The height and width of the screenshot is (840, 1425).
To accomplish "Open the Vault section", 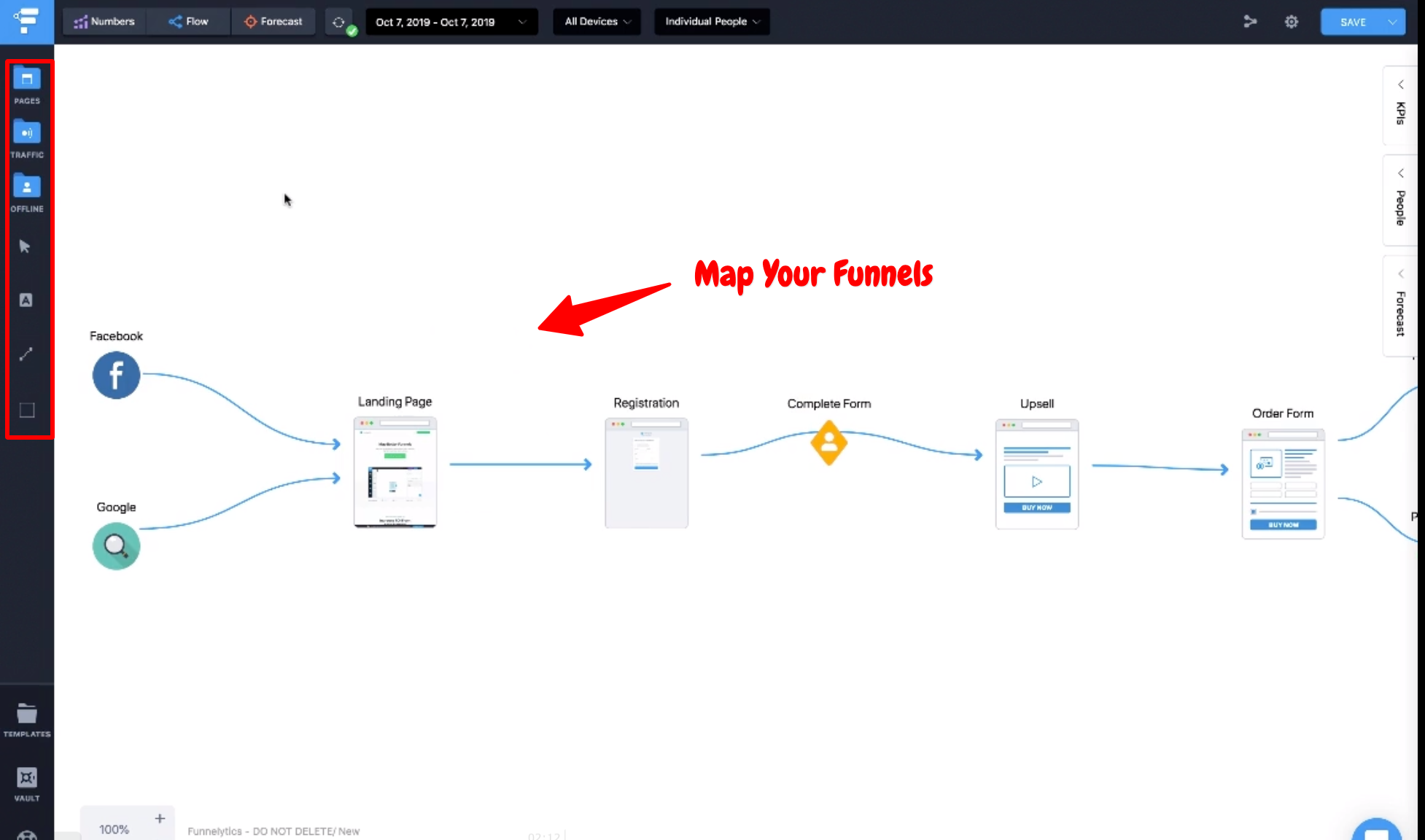I will click(x=27, y=777).
